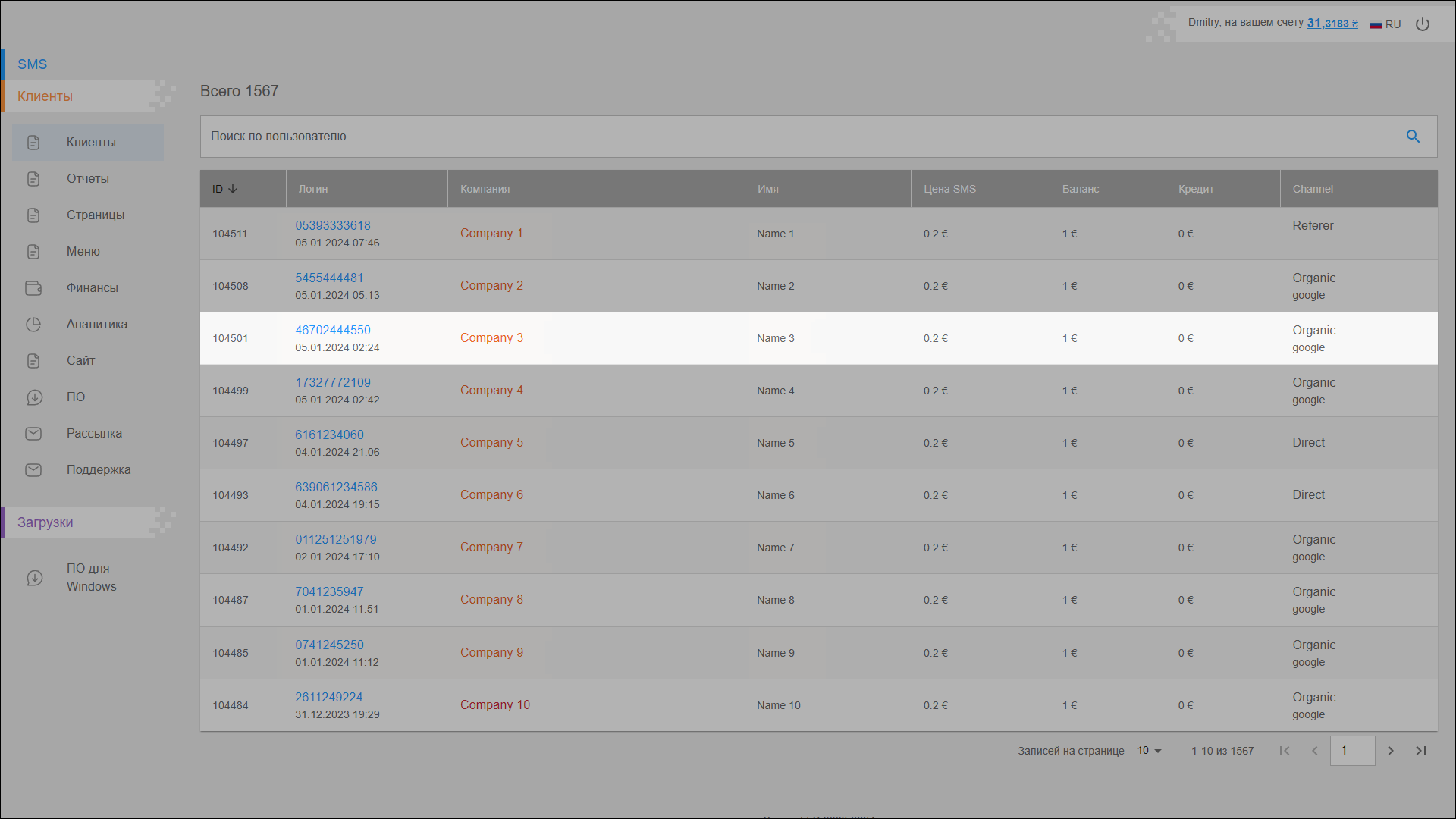
Task: Click the search magnifier icon
Action: pos(1413,136)
